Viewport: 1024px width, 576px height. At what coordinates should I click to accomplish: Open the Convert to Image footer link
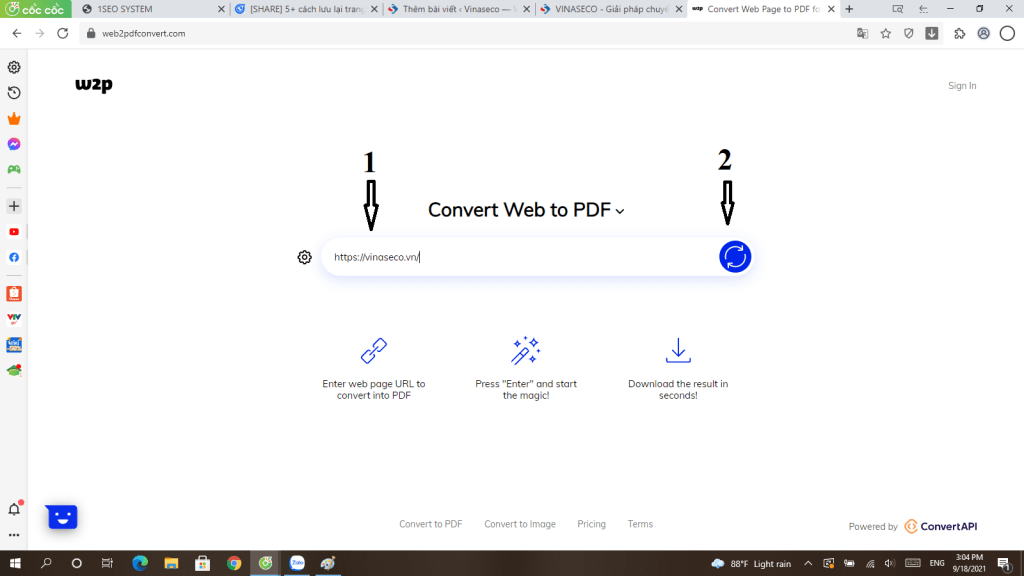click(519, 524)
